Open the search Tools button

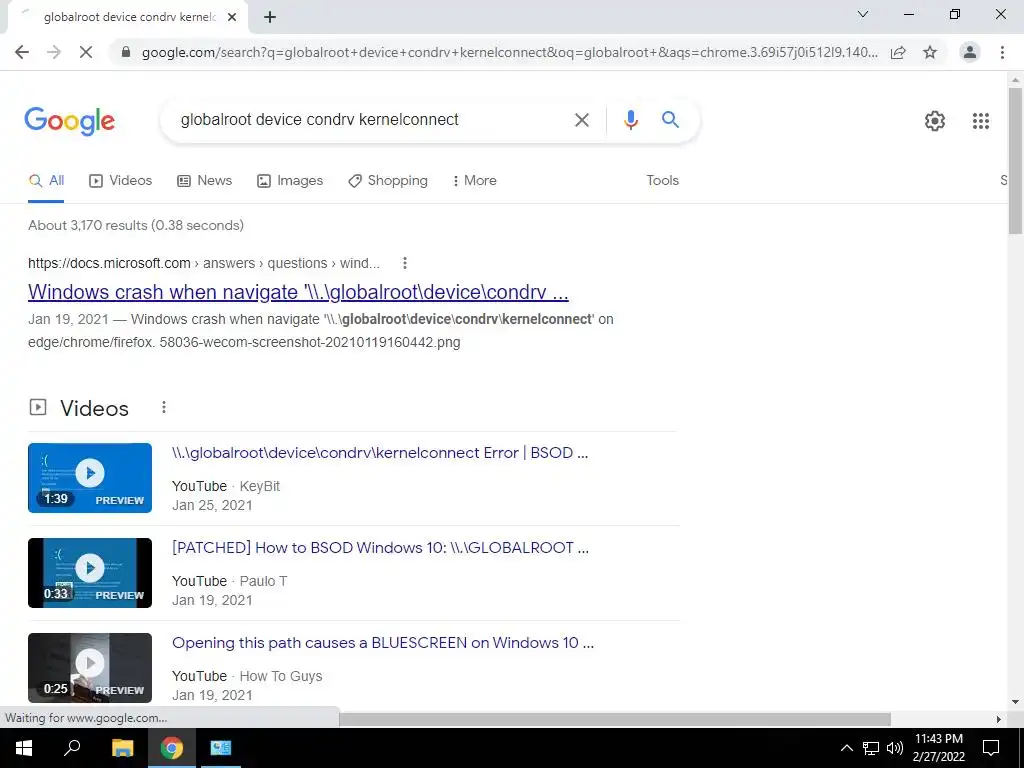[x=662, y=181]
